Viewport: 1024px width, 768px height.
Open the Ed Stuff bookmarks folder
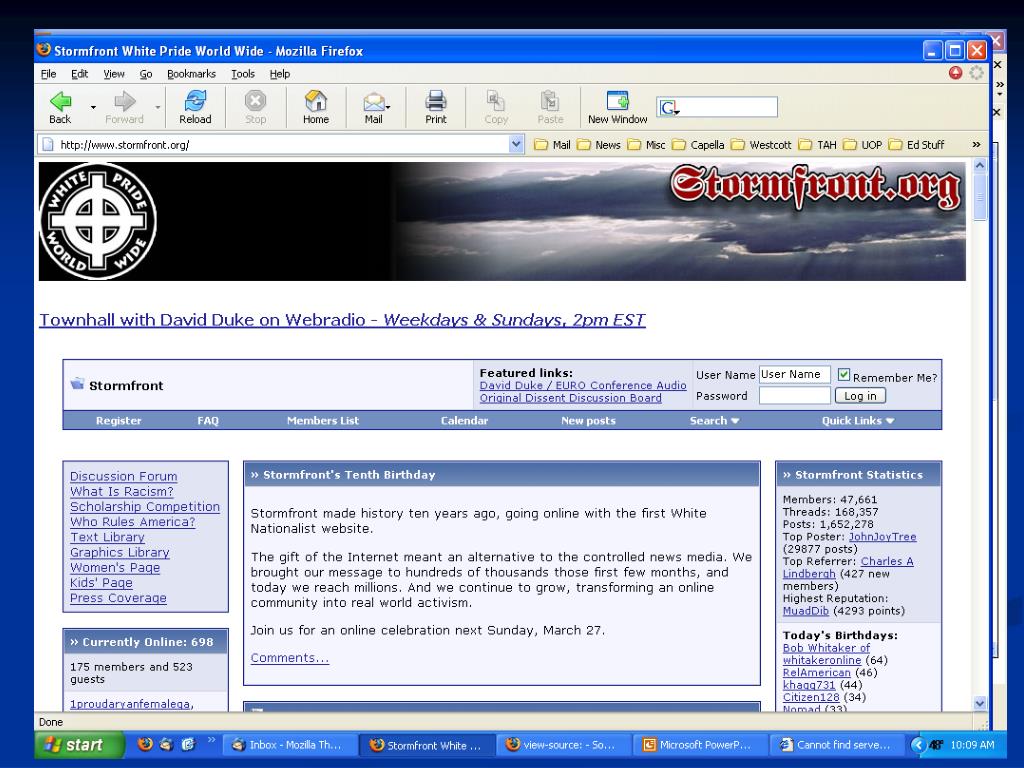click(x=917, y=145)
